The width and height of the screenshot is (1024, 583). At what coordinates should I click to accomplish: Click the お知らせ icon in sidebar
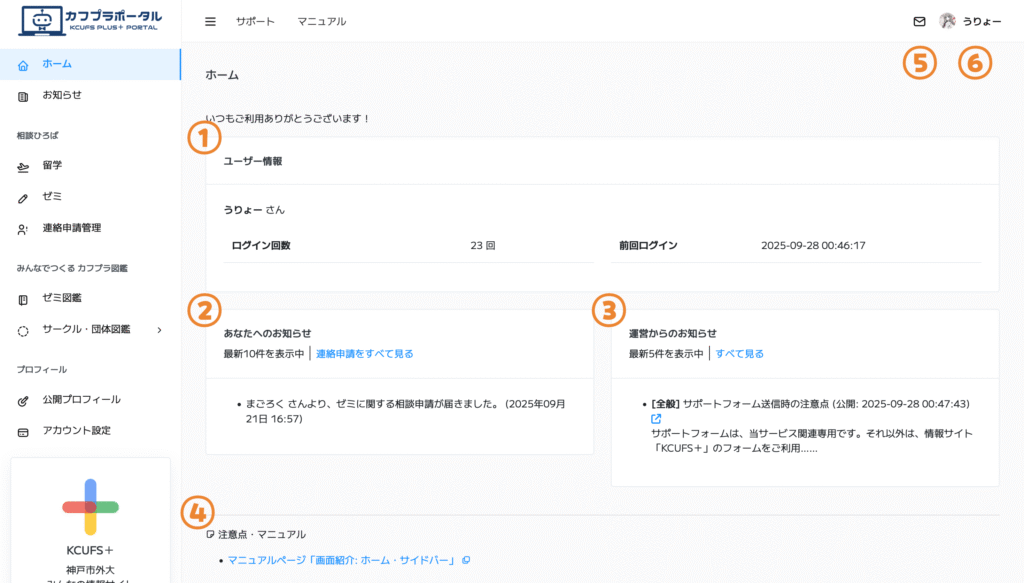click(x=24, y=95)
